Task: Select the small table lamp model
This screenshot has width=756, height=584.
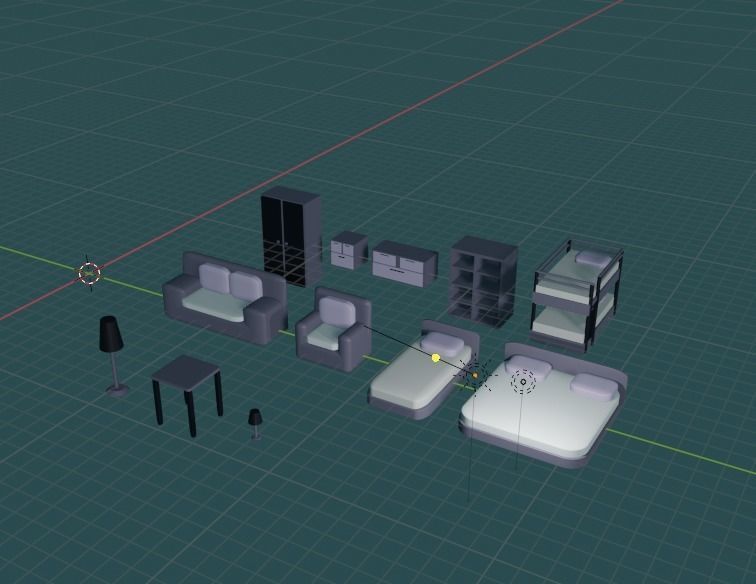Action: (x=255, y=424)
